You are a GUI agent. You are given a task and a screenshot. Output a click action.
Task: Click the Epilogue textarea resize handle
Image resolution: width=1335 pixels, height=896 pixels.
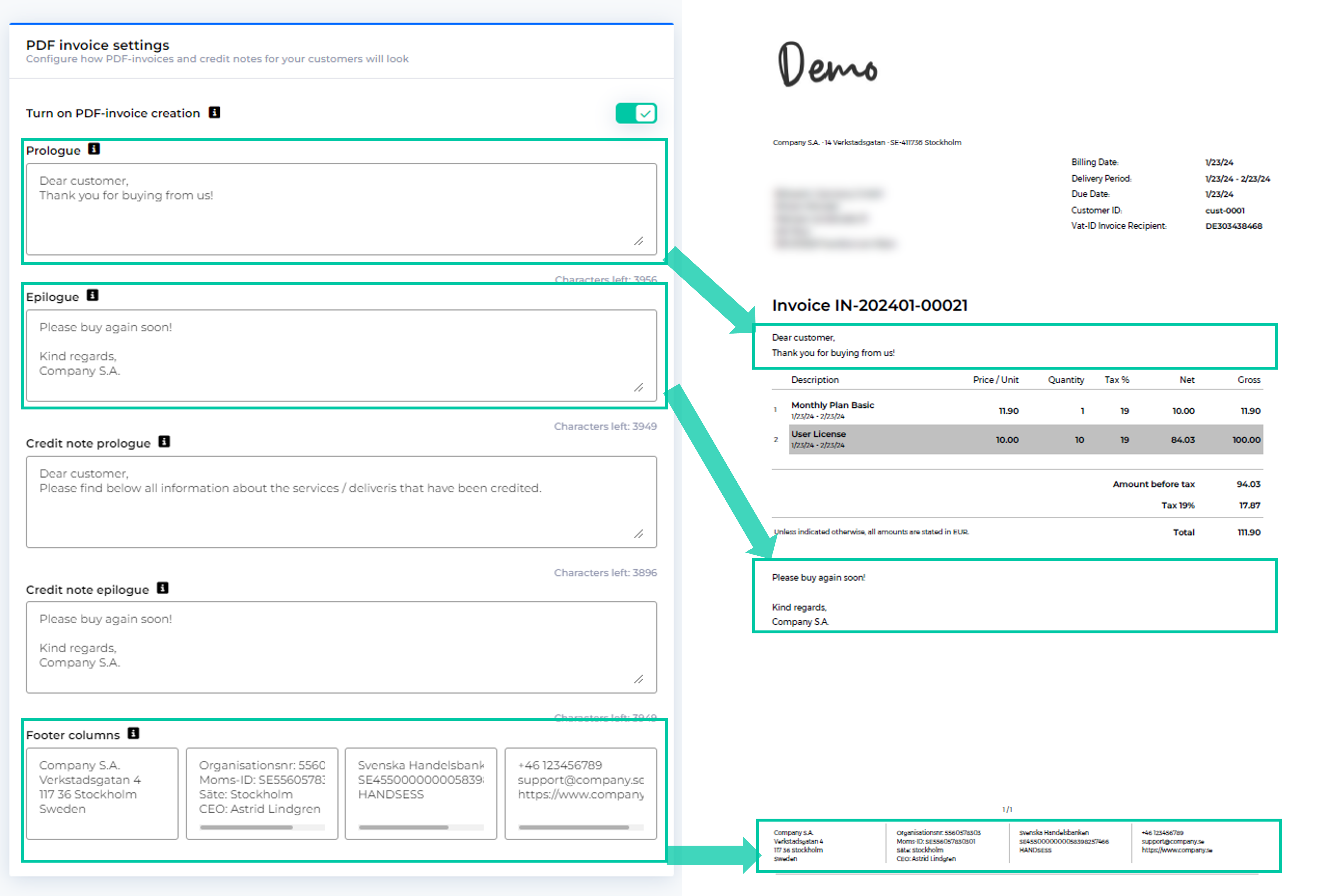pos(638,387)
